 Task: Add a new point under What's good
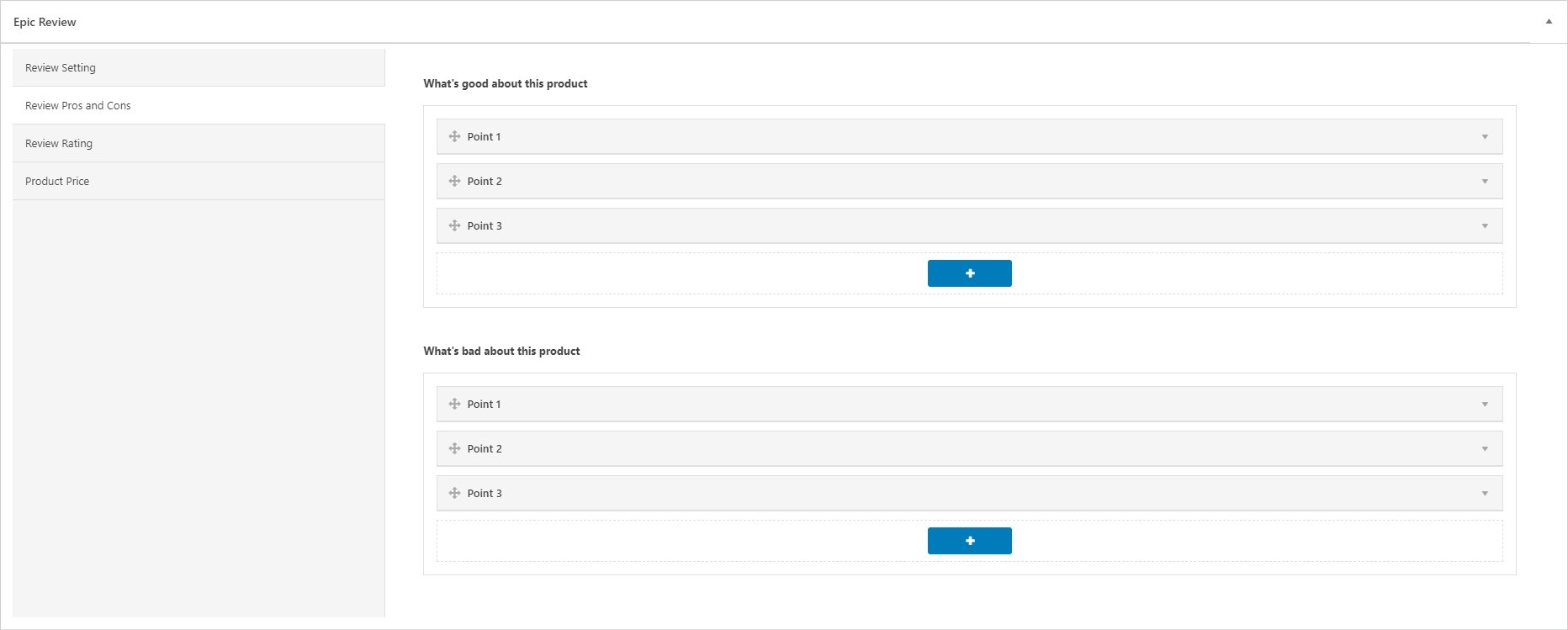969,273
